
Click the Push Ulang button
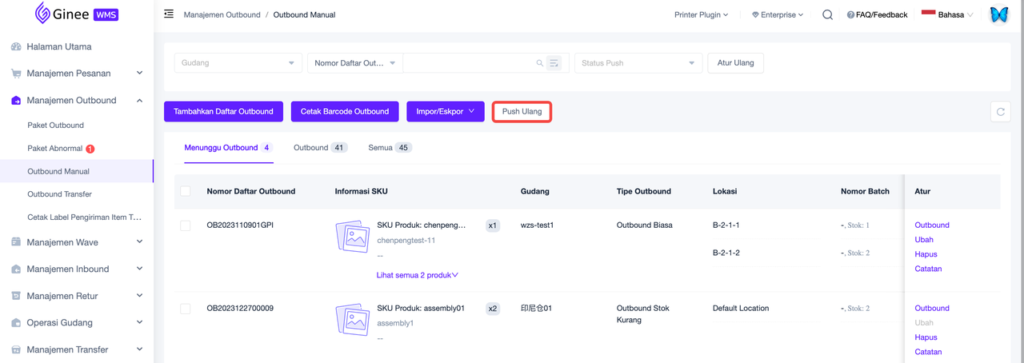click(522, 112)
